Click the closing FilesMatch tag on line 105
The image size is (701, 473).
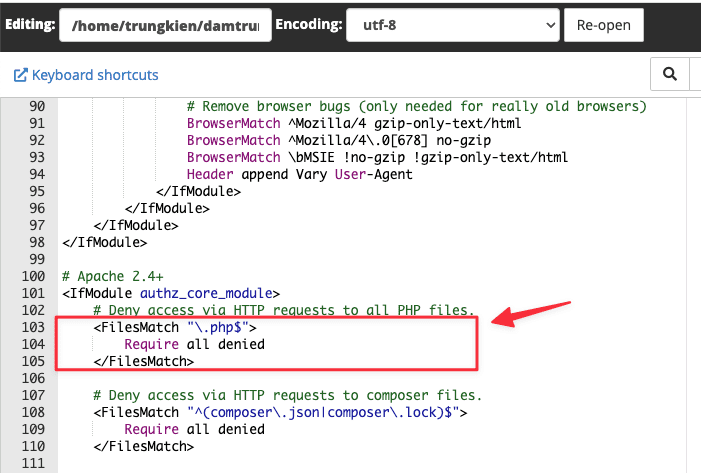pyautogui.click(x=143, y=361)
